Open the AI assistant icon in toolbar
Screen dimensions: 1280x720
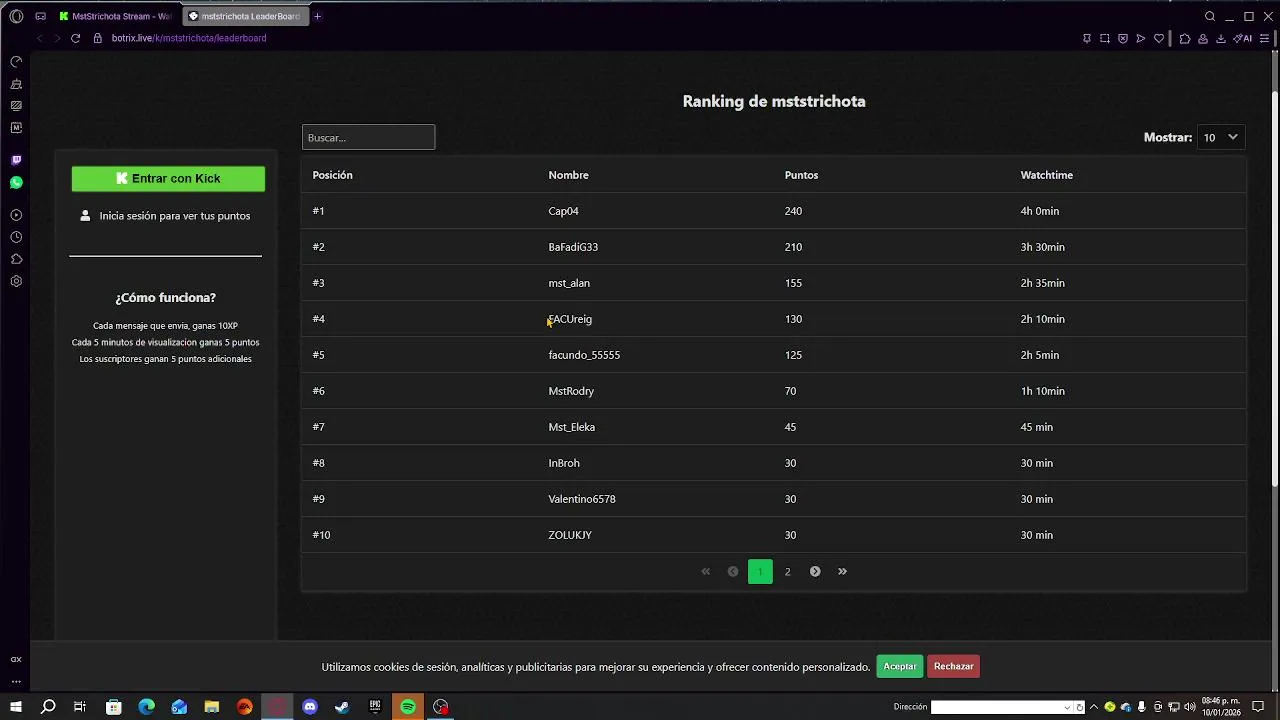[1243, 38]
